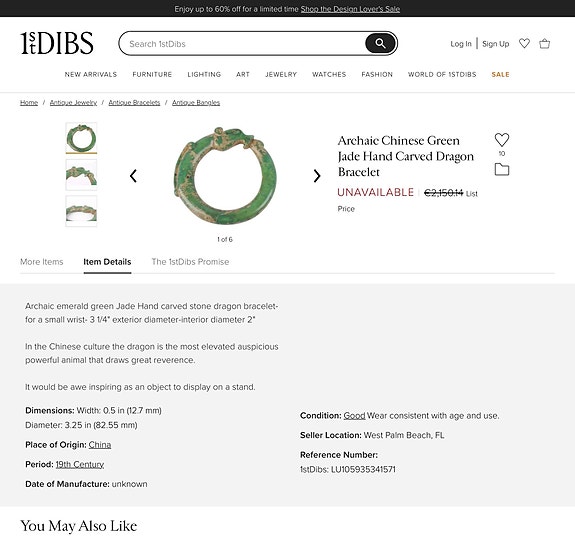
Task: Switch to Item Details tab
Action: (x=107, y=262)
